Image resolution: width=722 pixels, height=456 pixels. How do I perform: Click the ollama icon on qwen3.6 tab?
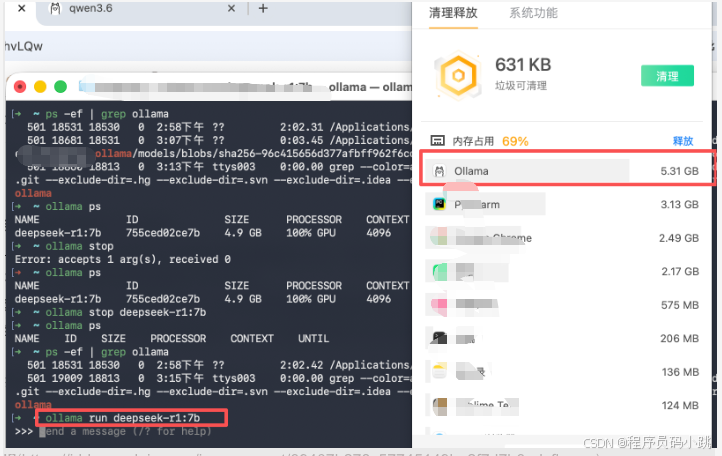point(55,8)
